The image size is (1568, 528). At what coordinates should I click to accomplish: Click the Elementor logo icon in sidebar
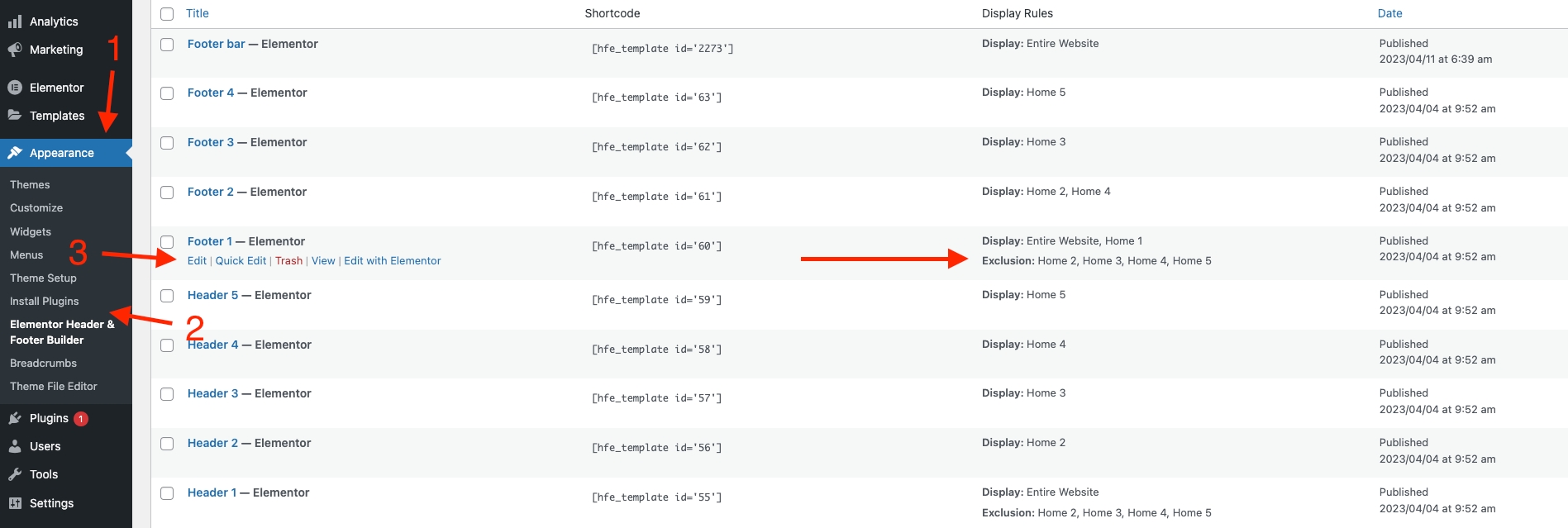15,88
